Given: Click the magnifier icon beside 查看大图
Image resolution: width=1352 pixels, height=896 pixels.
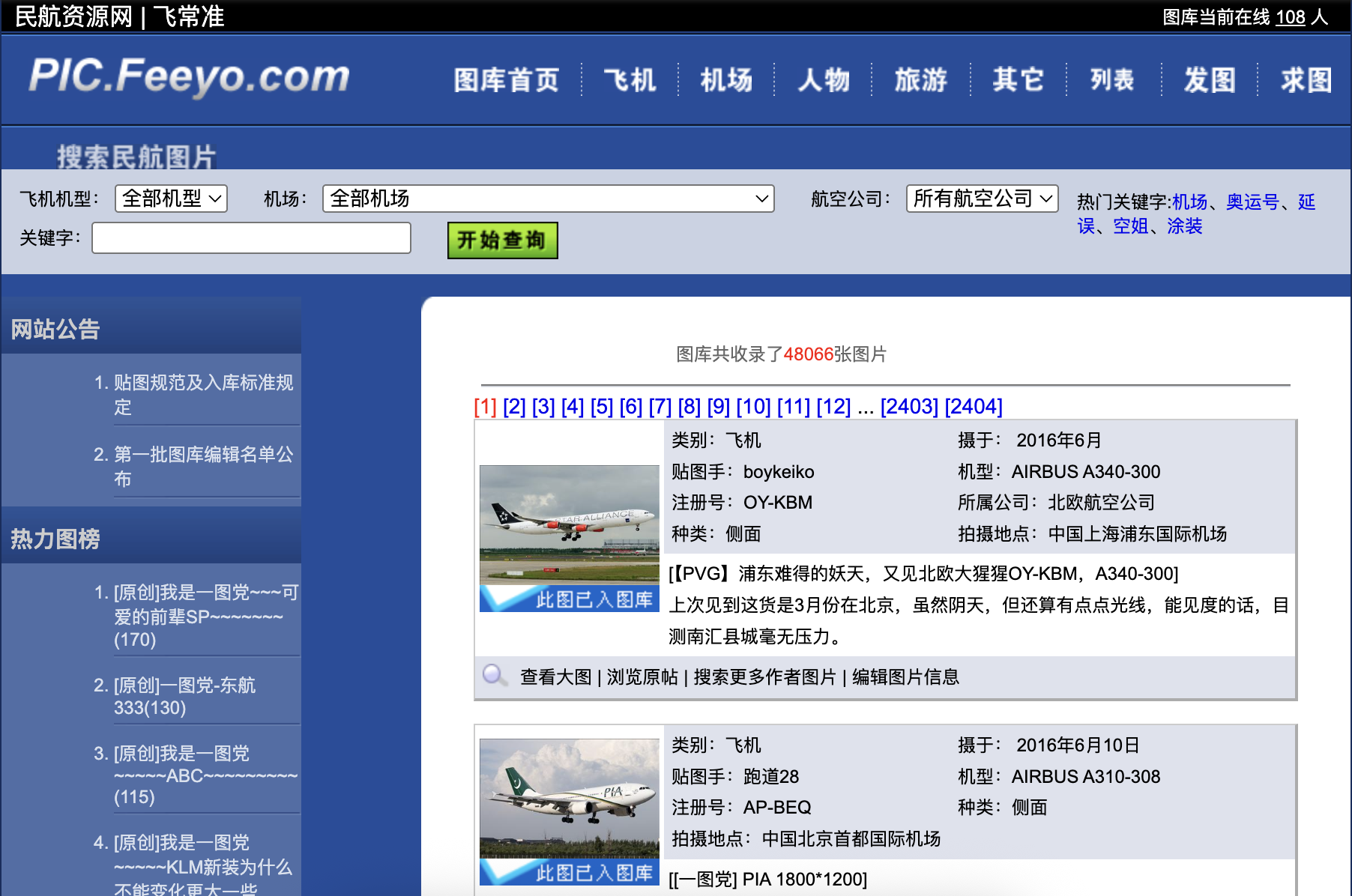Looking at the screenshot, I should (x=494, y=675).
